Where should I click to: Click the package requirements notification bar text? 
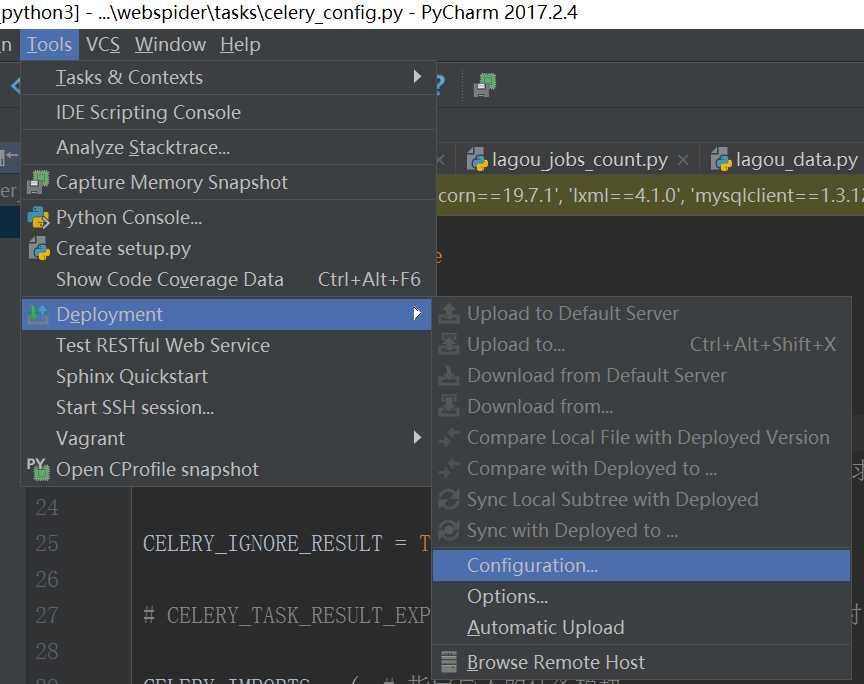pyautogui.click(x=651, y=196)
